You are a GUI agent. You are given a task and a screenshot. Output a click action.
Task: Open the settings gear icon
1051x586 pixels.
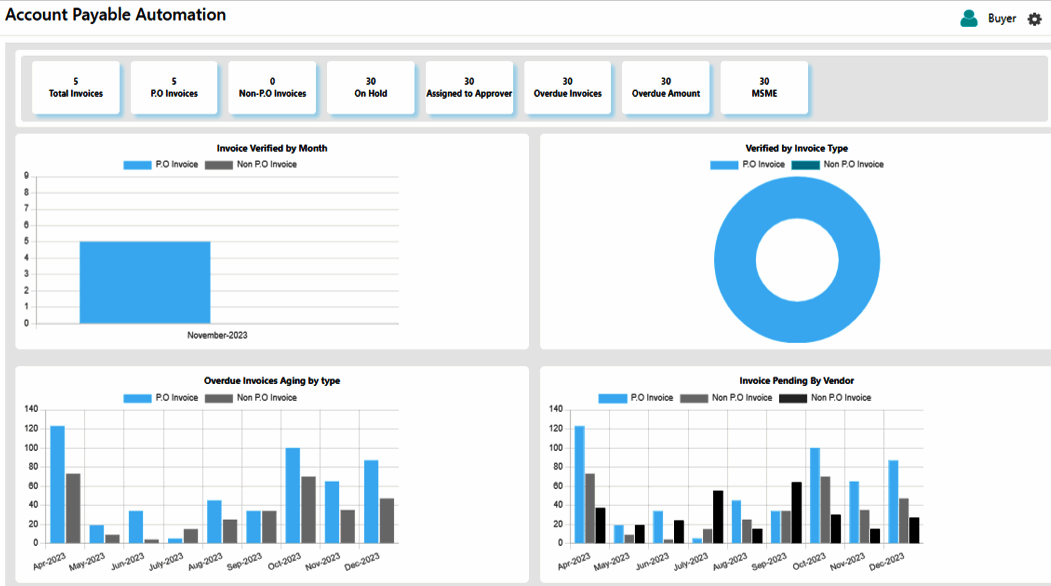pos(1034,19)
